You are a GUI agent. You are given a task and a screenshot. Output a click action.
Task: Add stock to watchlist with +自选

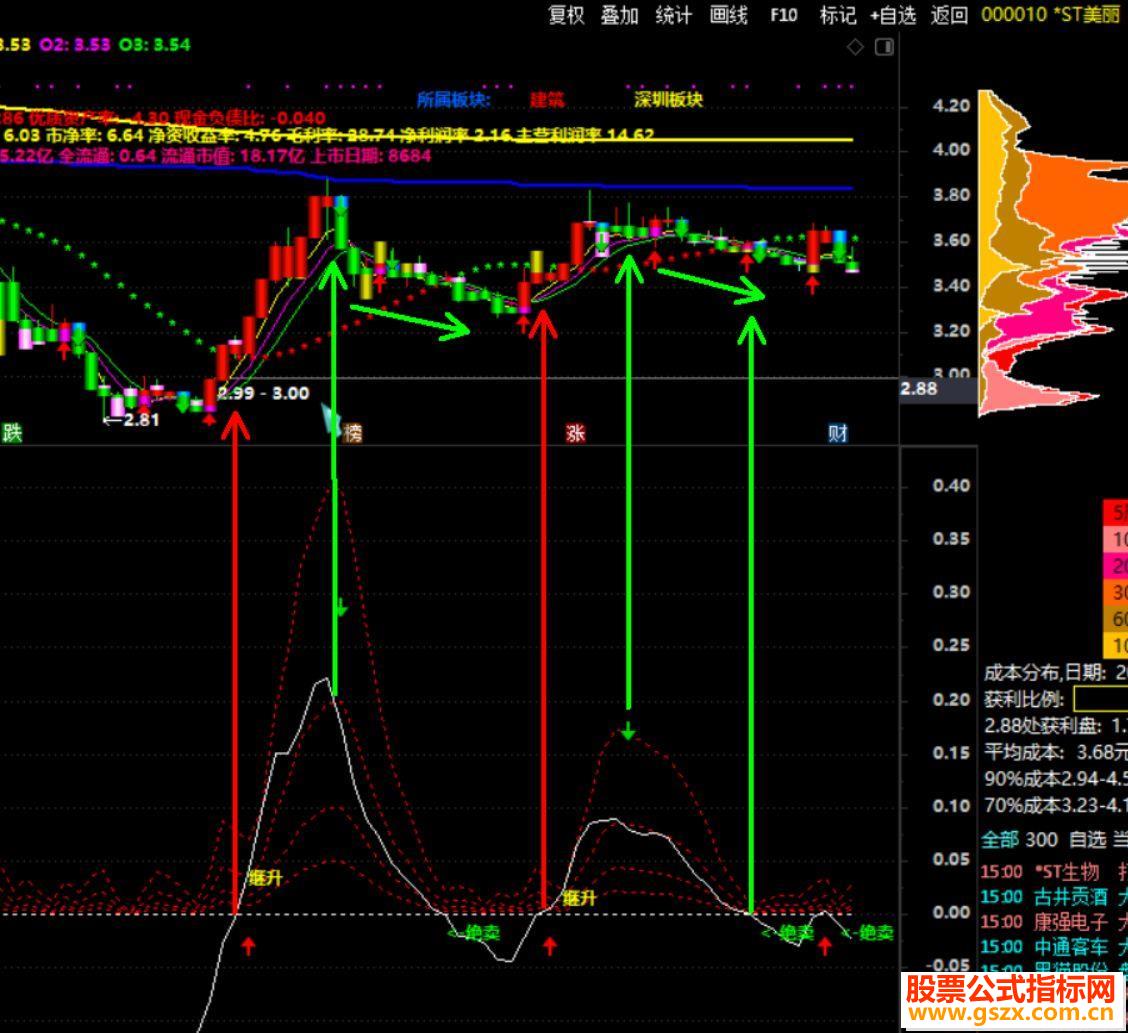pyautogui.click(x=893, y=15)
